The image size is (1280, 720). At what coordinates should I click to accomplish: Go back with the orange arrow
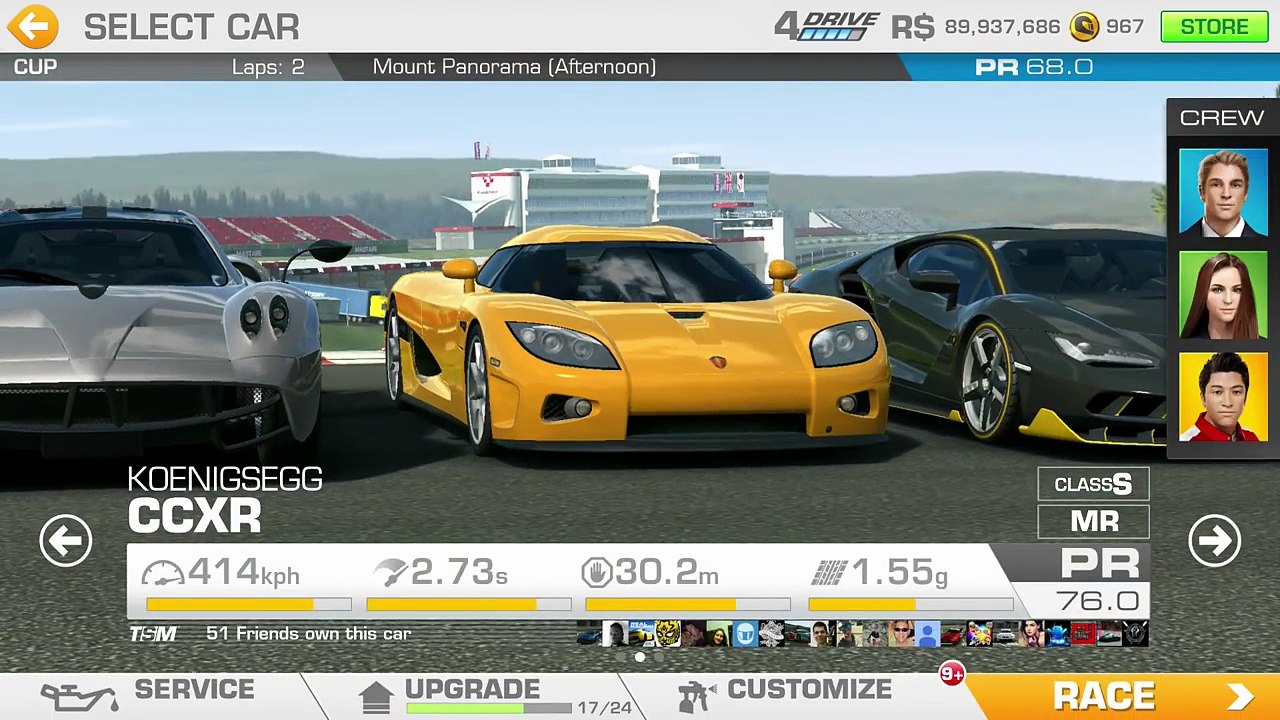(33, 26)
